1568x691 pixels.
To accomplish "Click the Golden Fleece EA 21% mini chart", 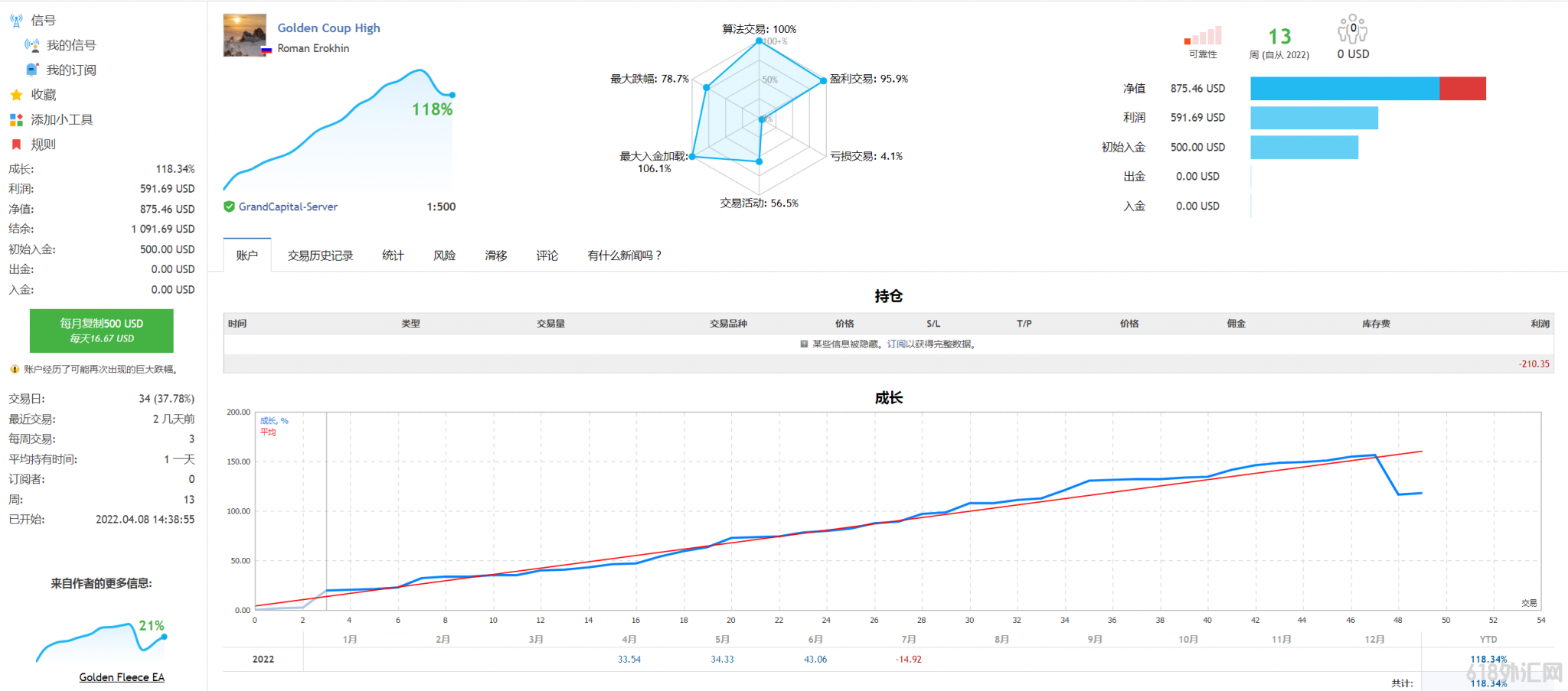I will (100, 641).
